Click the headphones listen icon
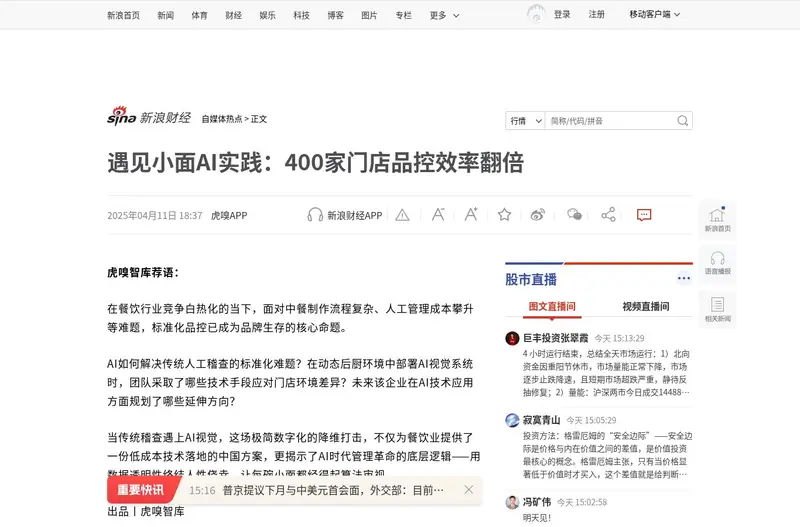This screenshot has width=800, height=527. [x=315, y=215]
